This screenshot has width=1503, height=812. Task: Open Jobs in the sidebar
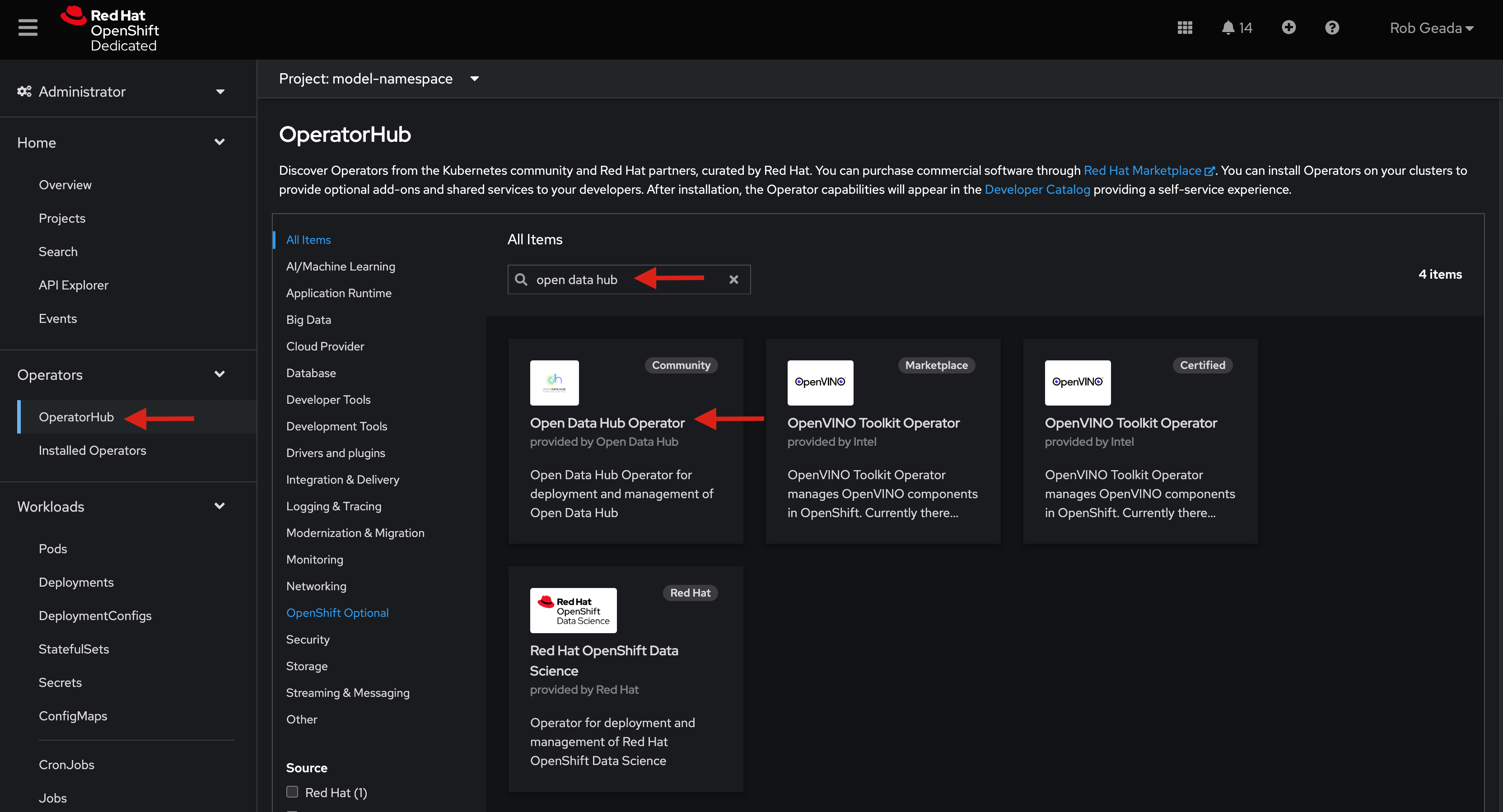click(52, 798)
